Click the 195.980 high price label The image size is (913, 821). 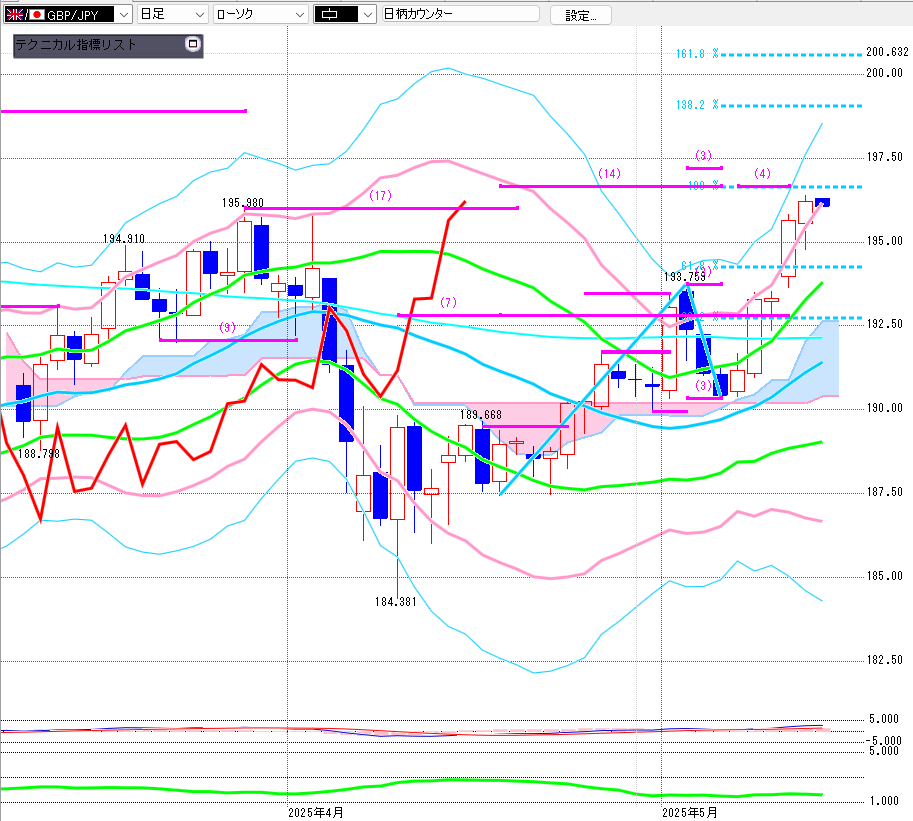[x=243, y=203]
